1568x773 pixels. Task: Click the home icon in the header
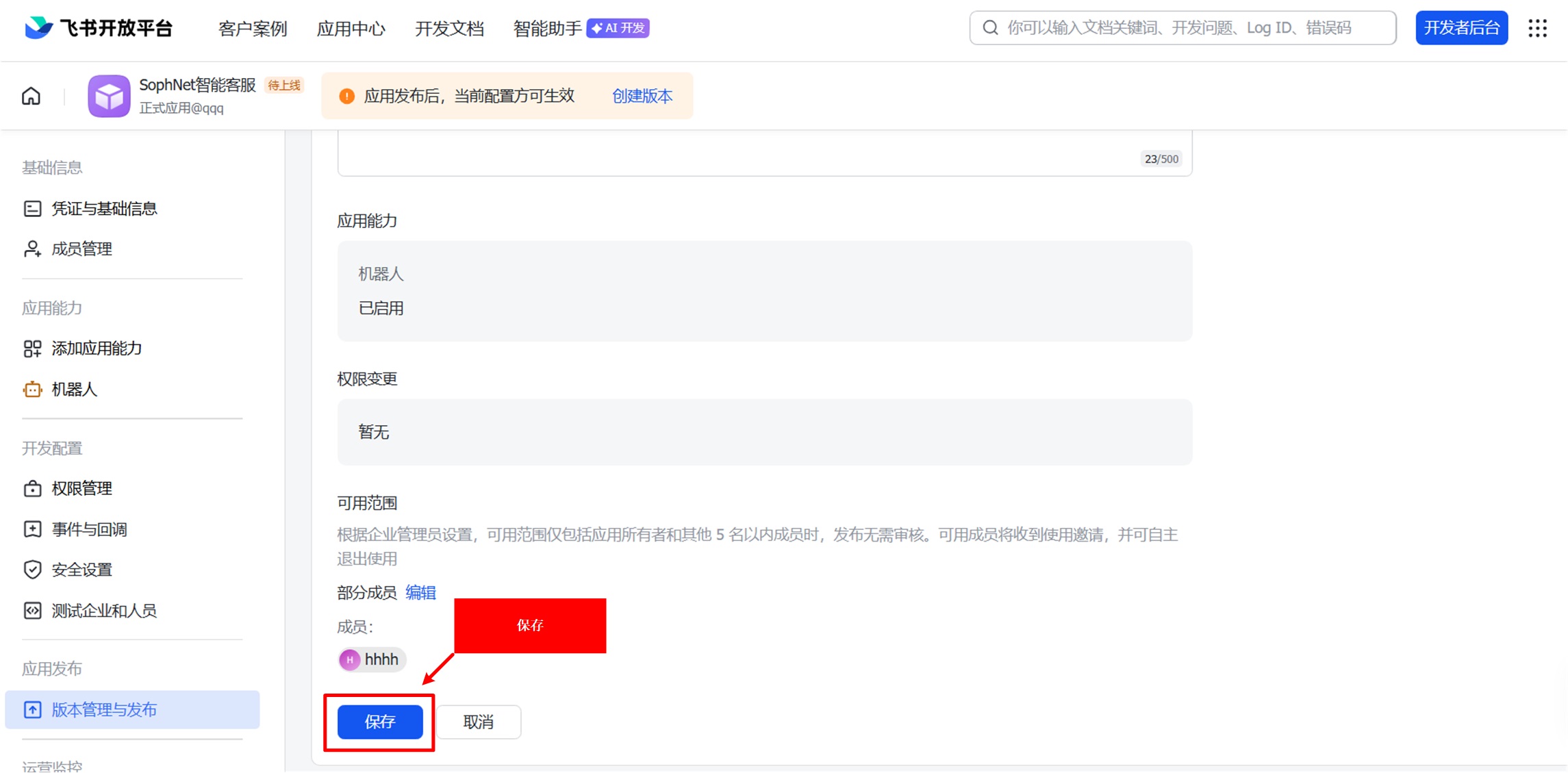pos(31,96)
